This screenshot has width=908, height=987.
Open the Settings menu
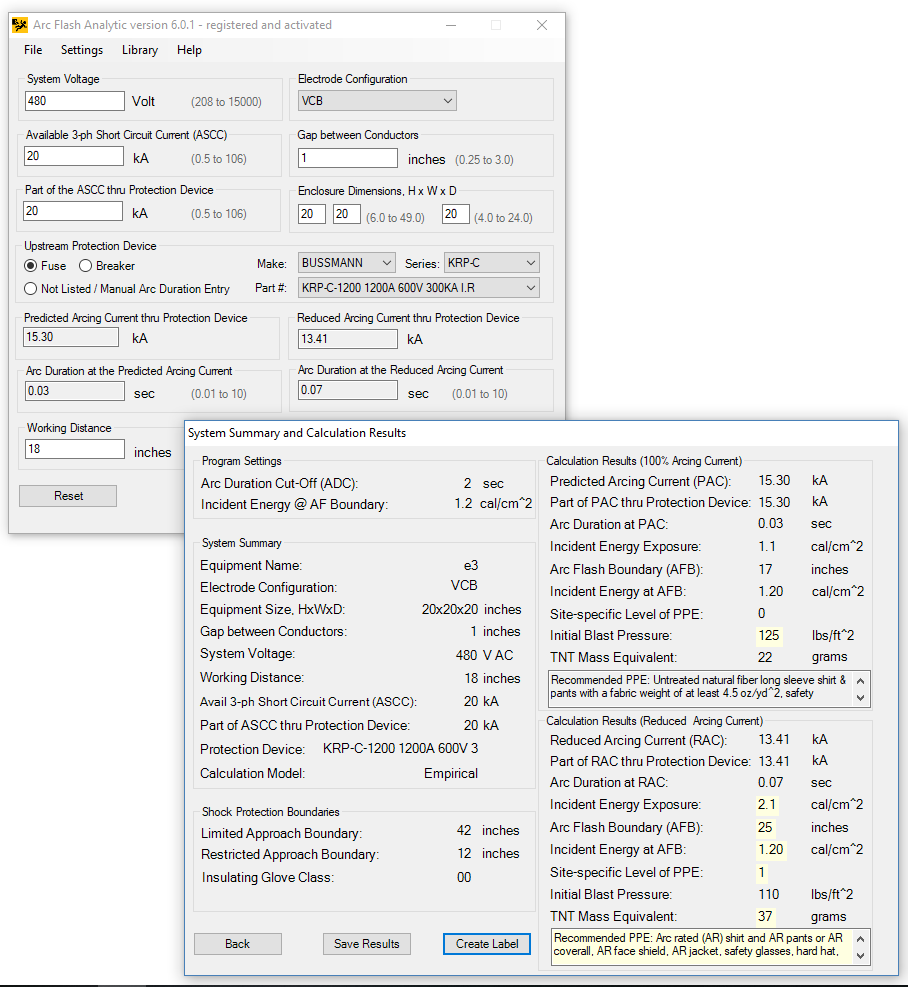82,50
